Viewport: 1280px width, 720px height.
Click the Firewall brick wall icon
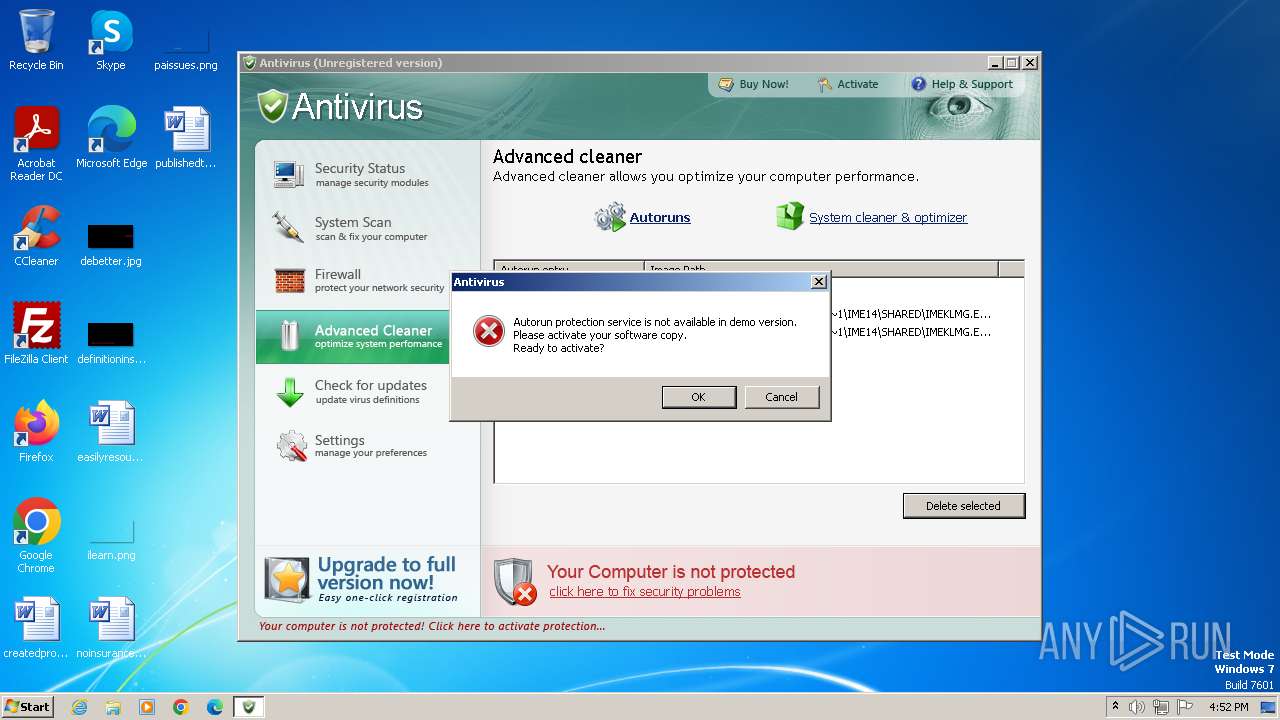point(289,281)
